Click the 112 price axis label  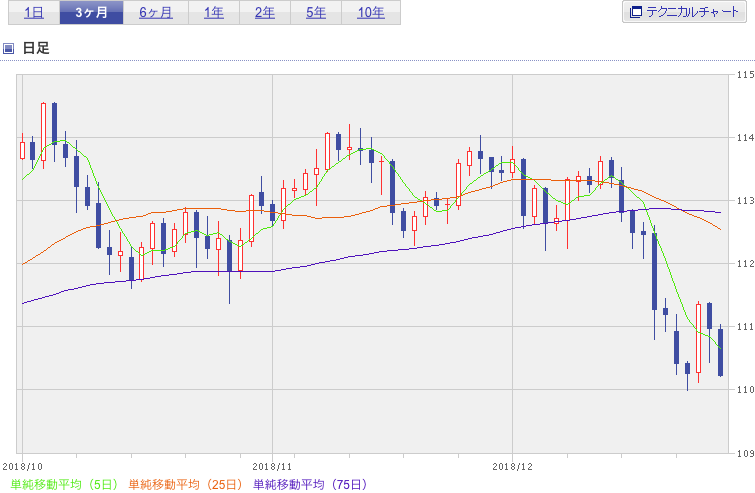point(745,264)
